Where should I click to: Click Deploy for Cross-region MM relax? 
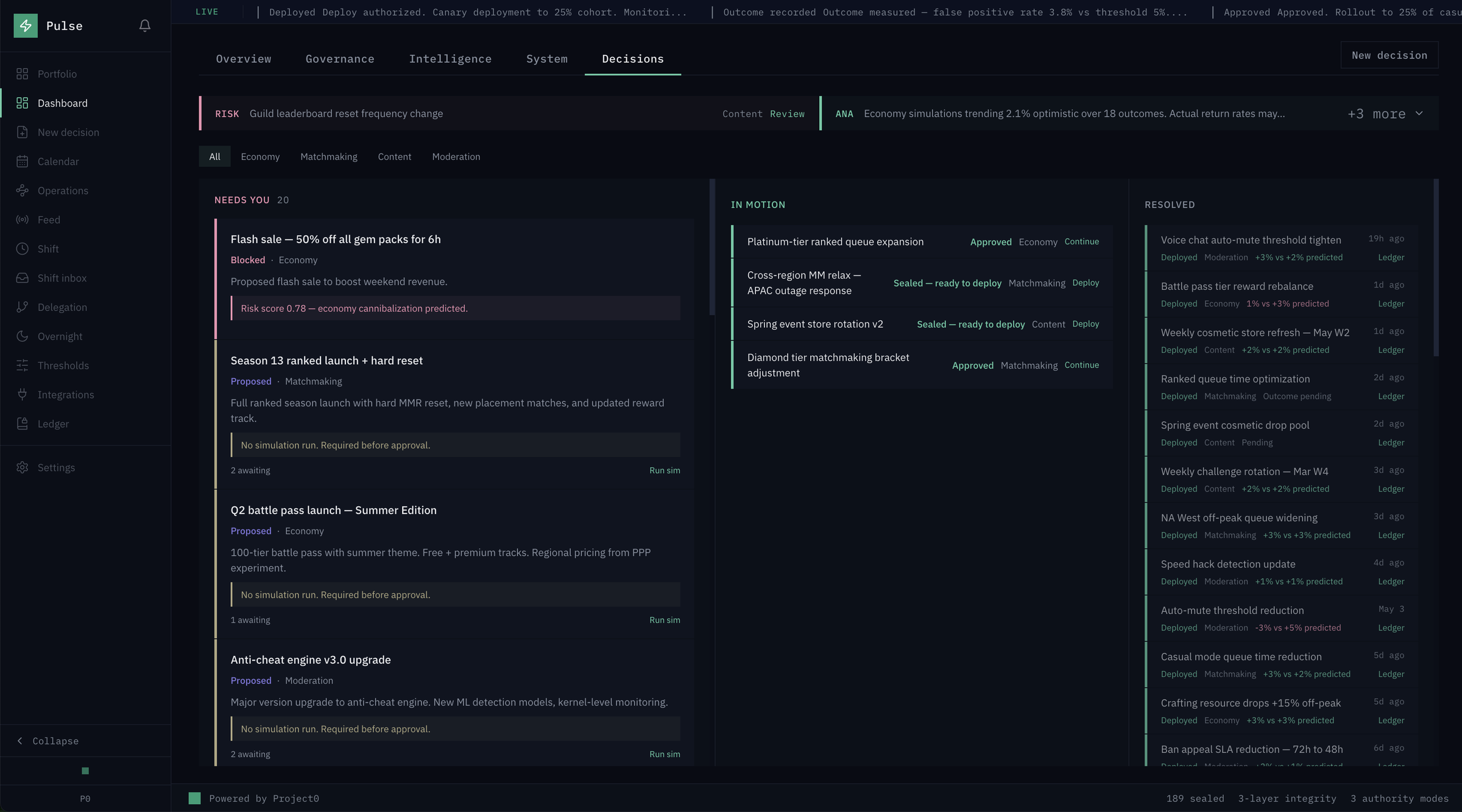[x=1086, y=283]
